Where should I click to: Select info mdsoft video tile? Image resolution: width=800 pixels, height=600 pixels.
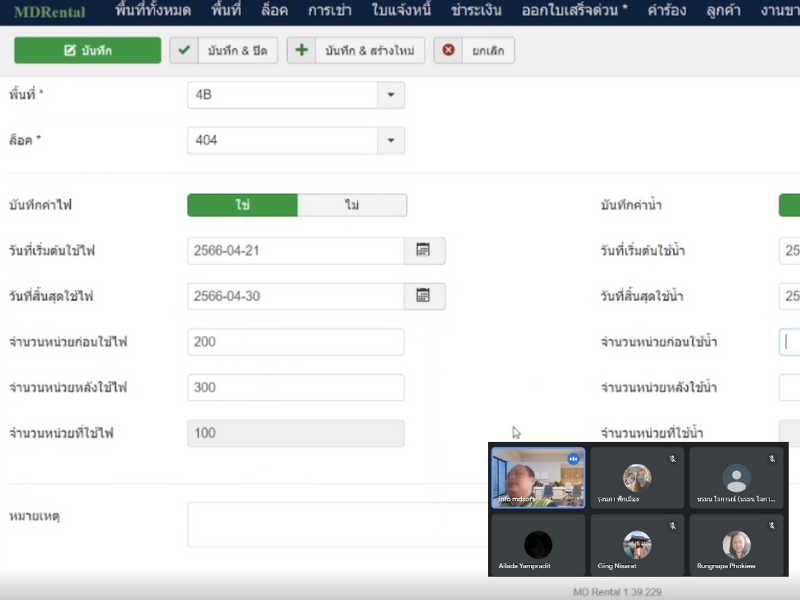point(538,478)
